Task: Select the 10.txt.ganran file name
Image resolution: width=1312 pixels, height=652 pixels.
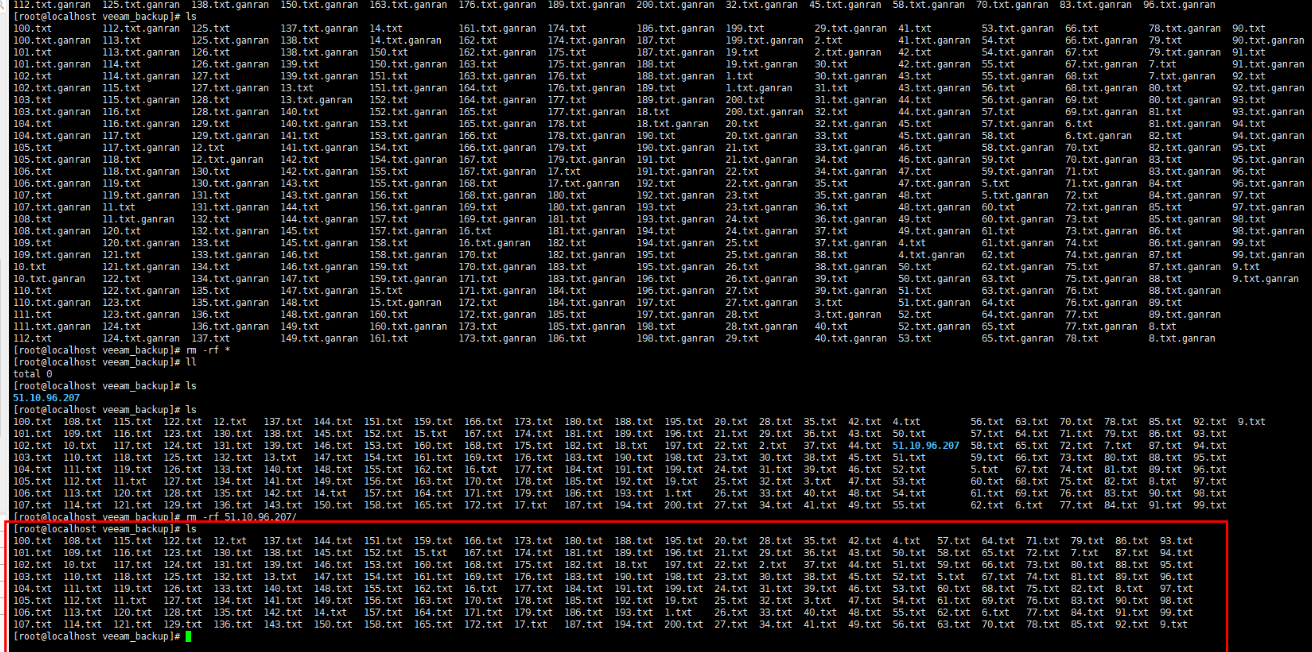Action: (x=49, y=279)
